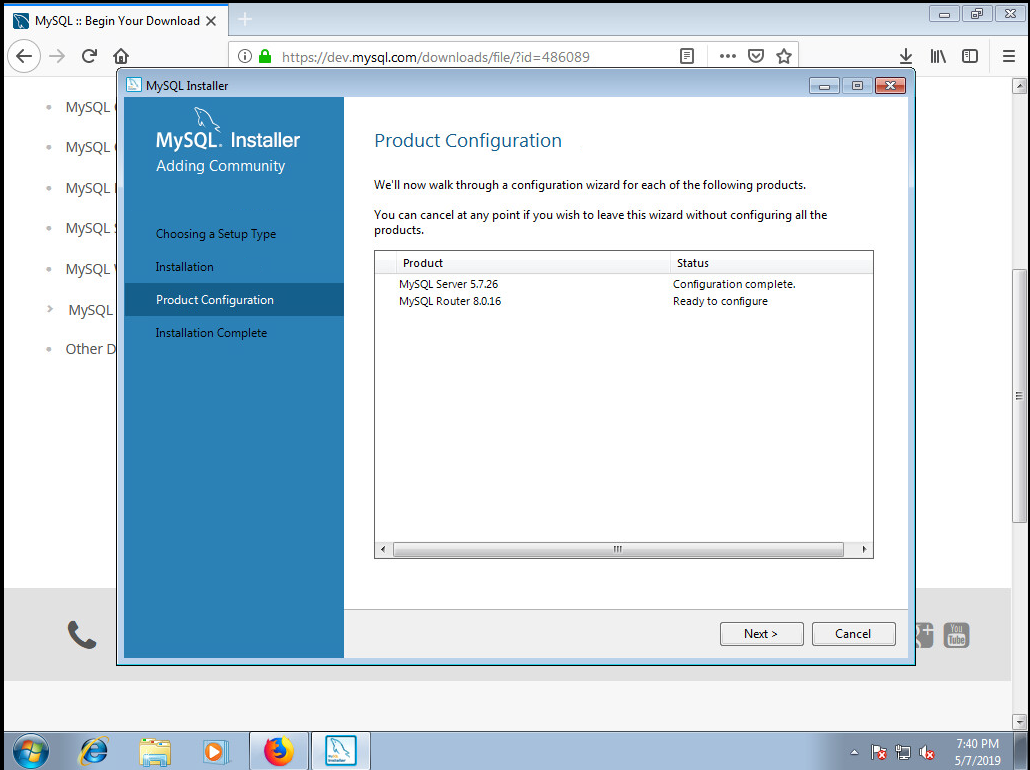Click the left arrow of the product list scrollbar
The width and height of the screenshot is (1030, 770).
coord(384,549)
